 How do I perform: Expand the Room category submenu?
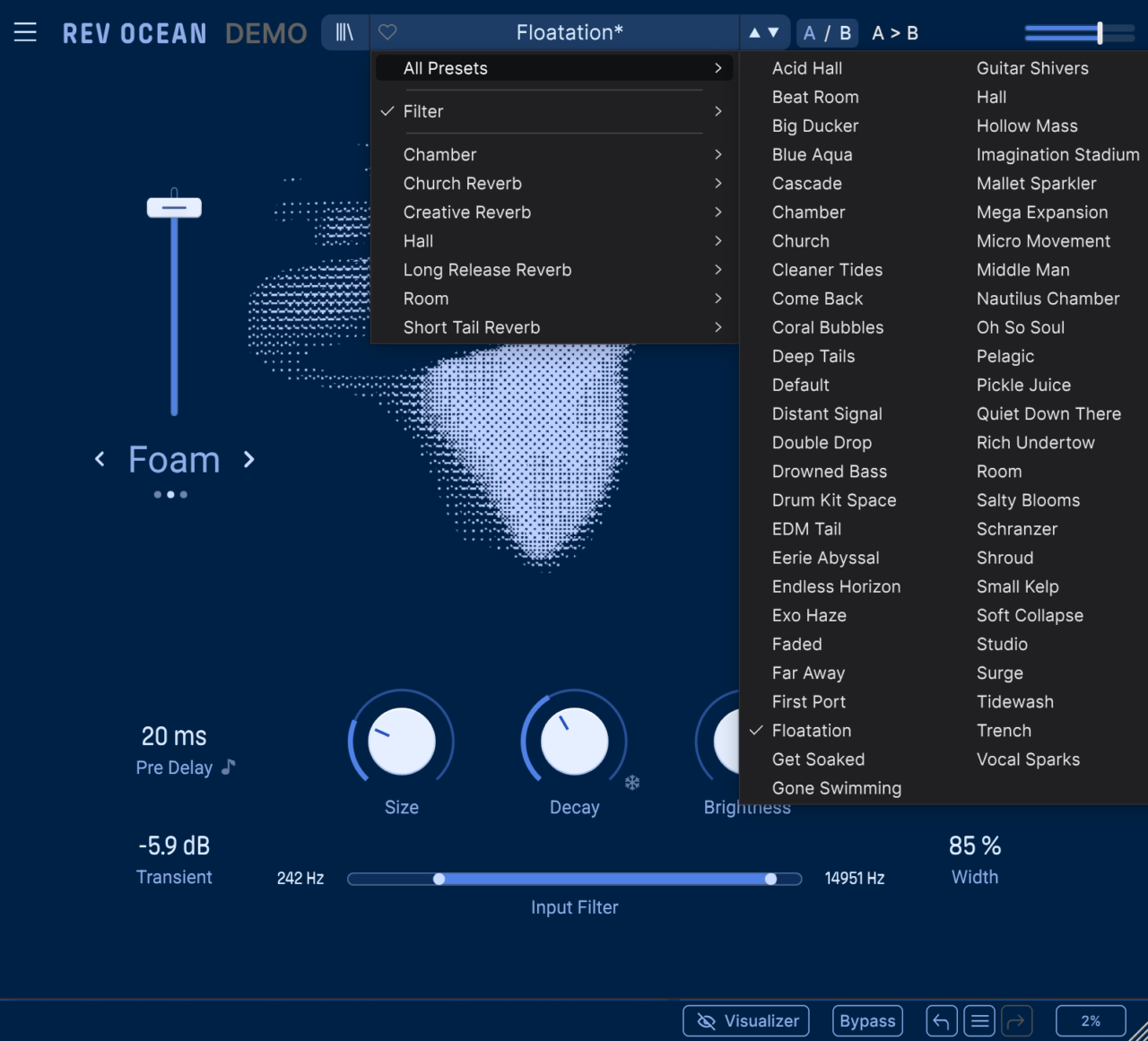(x=552, y=298)
